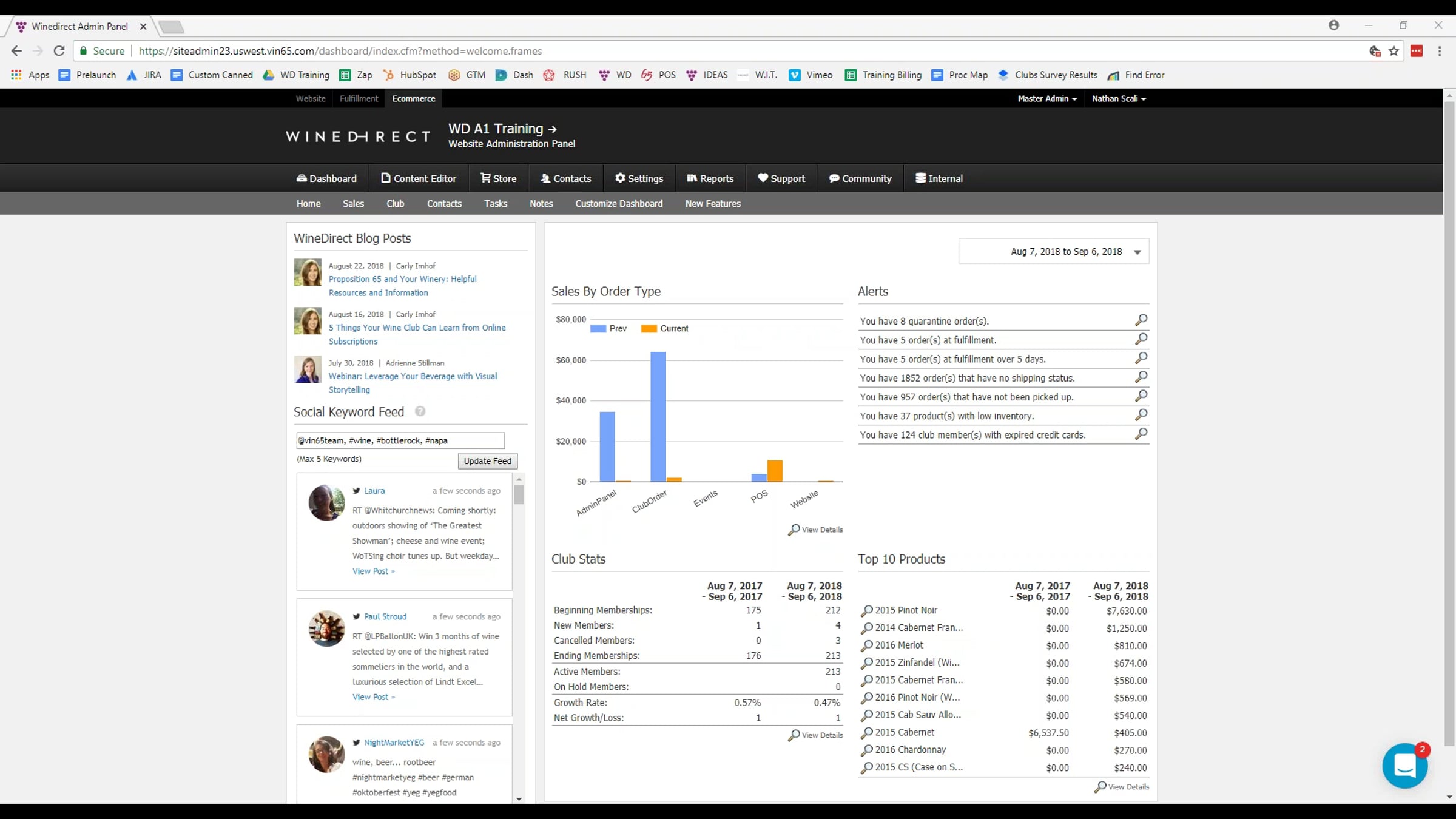Screen dimensions: 1456x819
Task: Click magnifier next to expired credit cards alert
Action: click(x=1141, y=434)
